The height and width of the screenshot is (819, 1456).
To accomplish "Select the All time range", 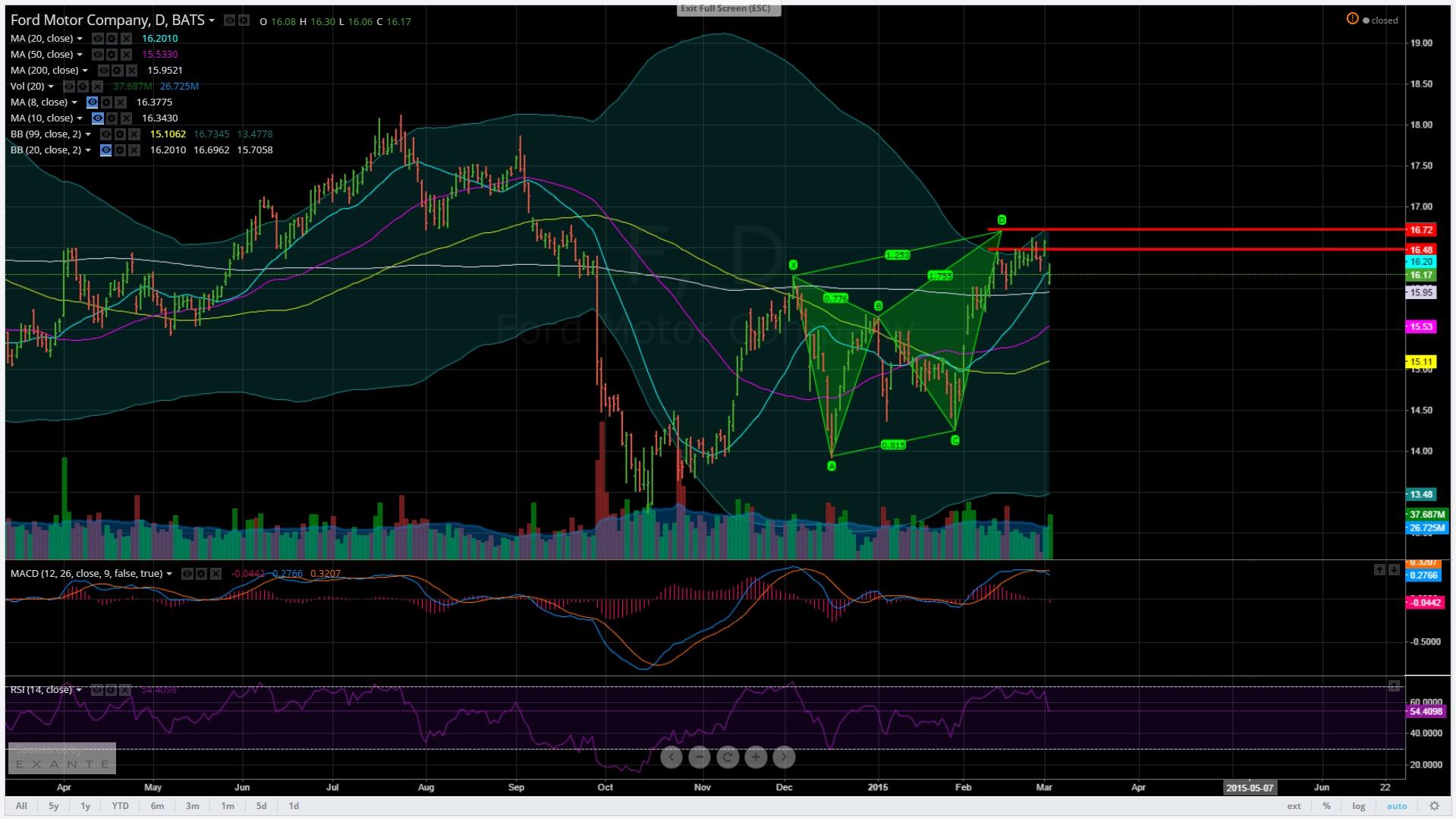I will (x=21, y=806).
